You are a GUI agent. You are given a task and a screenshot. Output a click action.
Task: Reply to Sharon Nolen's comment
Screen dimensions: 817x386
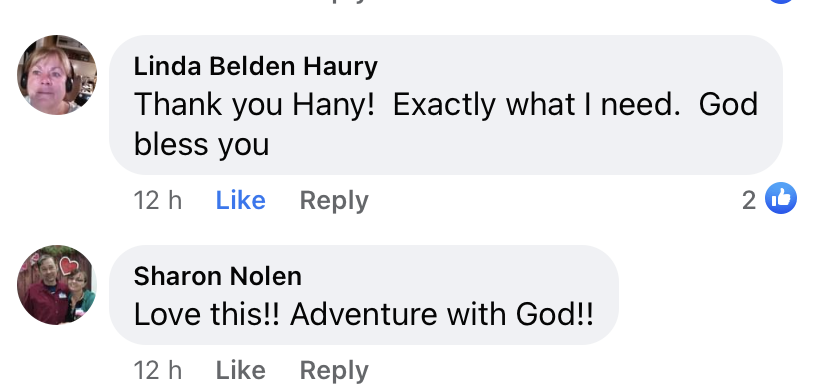tap(334, 371)
